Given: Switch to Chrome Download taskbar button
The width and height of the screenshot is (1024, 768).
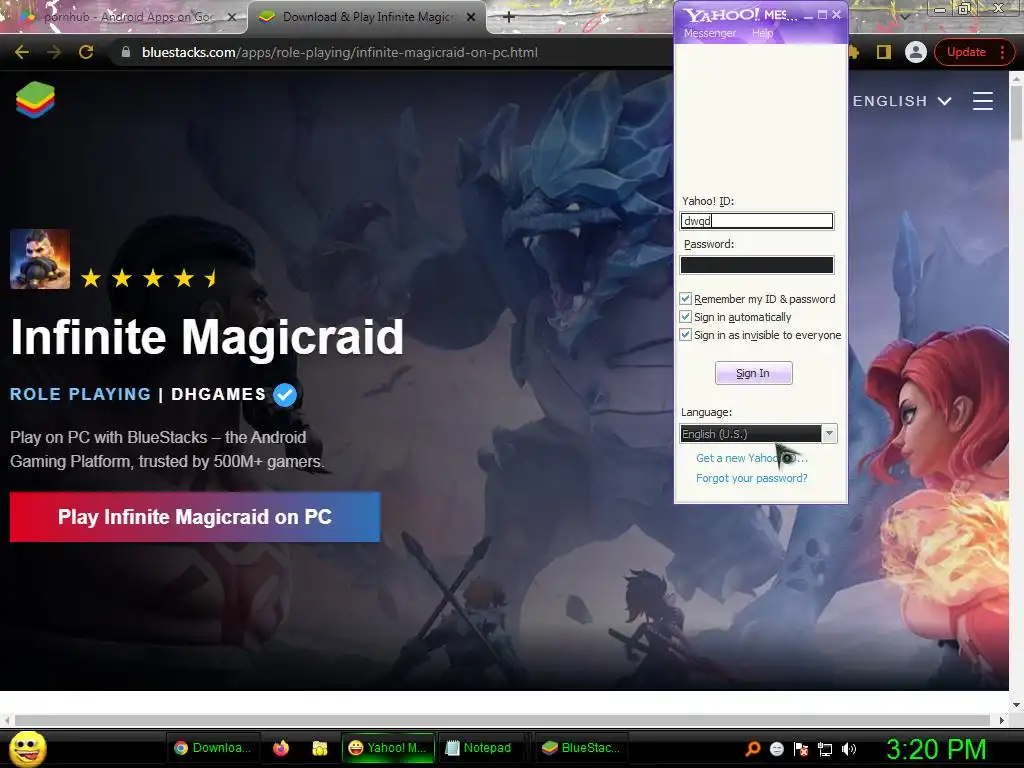Looking at the screenshot, I should coord(212,748).
